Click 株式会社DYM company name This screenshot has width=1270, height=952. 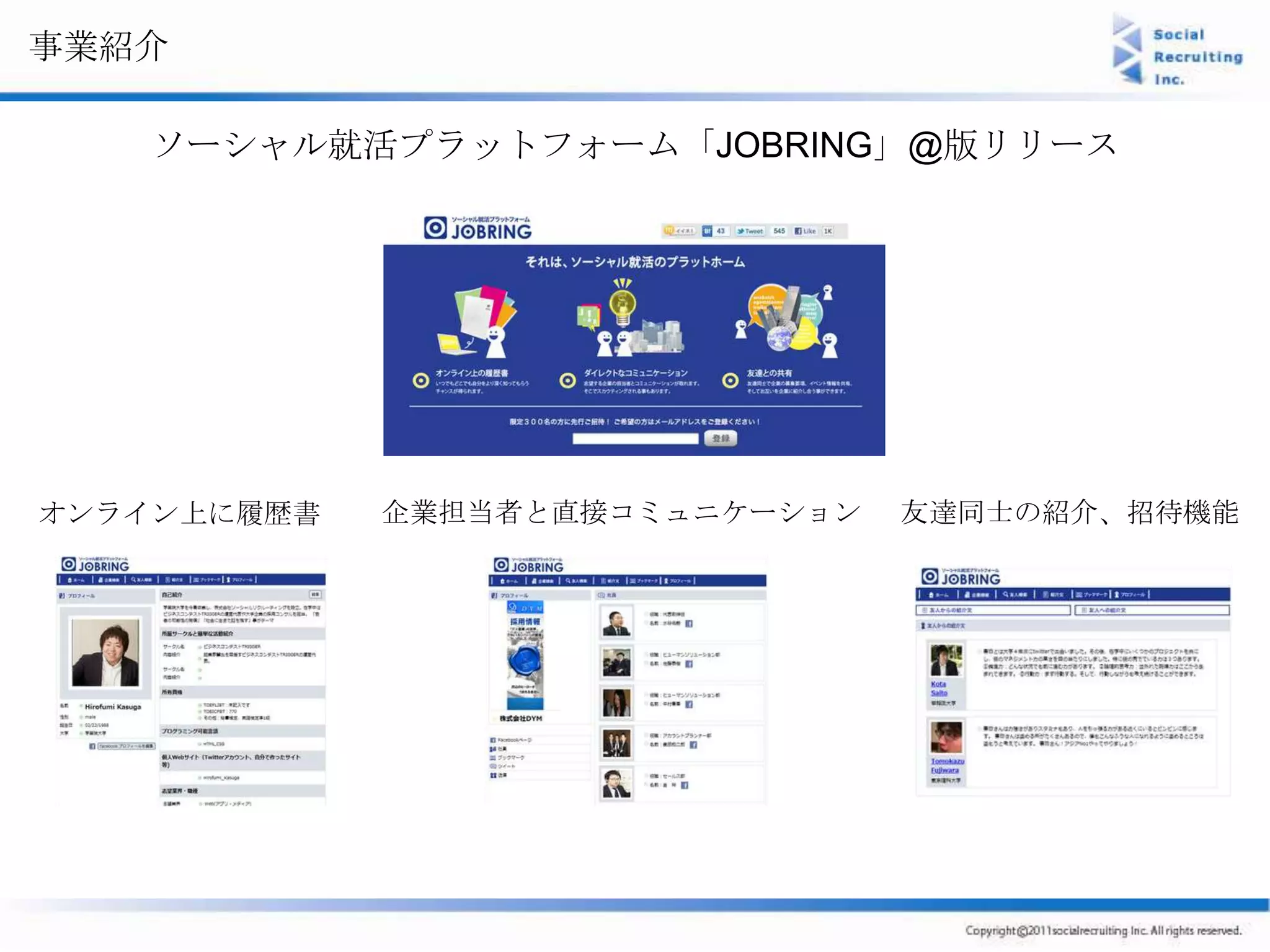pyautogui.click(x=521, y=718)
